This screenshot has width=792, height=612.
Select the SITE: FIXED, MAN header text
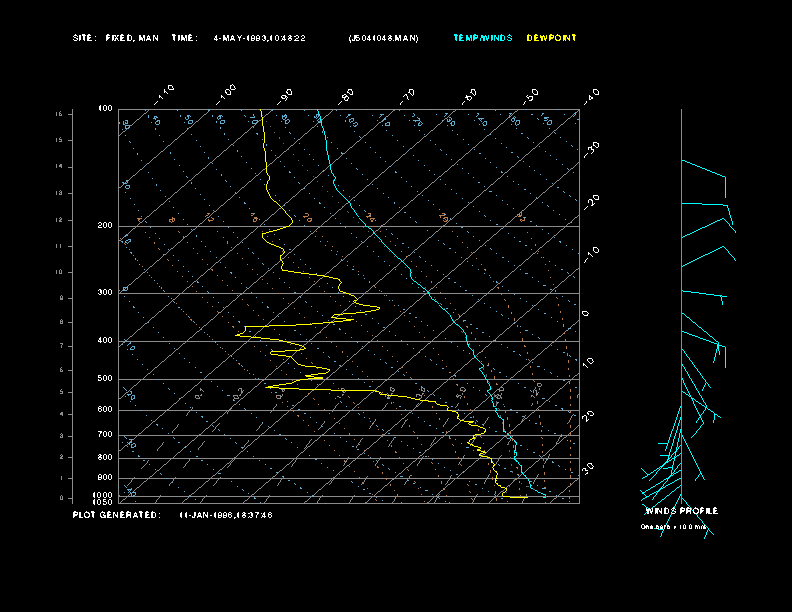pyautogui.click(x=117, y=38)
